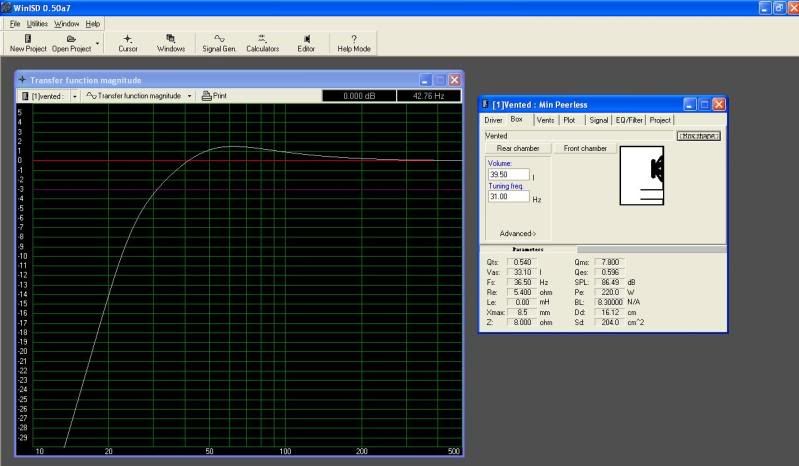
Task: Click the Tuning freq. input field
Action: (x=508, y=197)
